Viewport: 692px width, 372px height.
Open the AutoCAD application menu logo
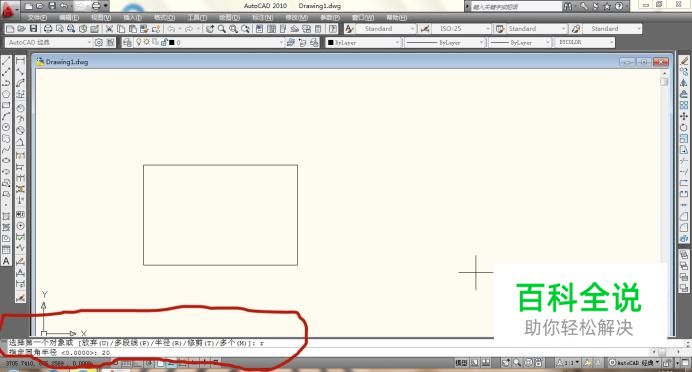coord(9,10)
